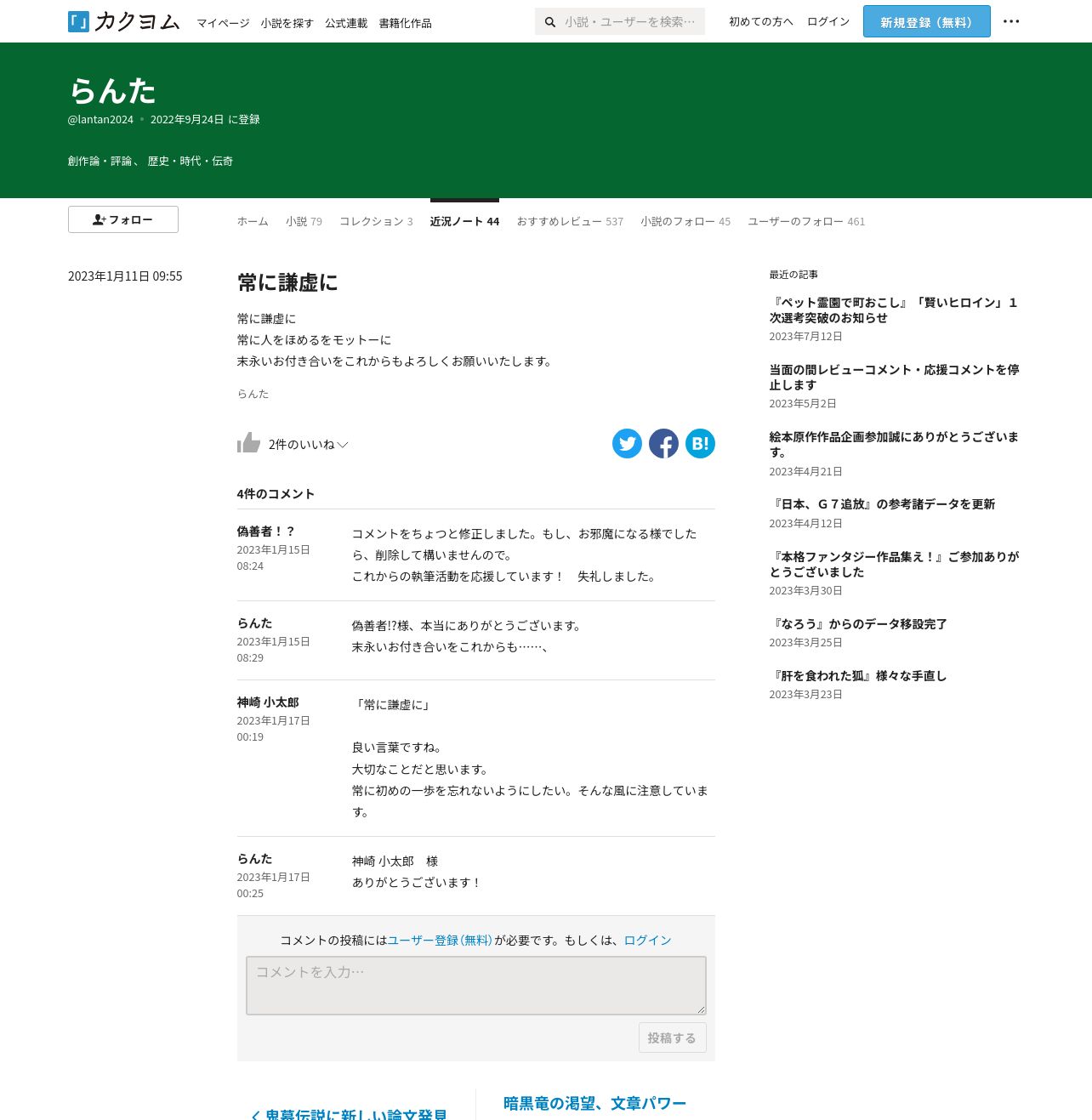Click ユーザー登録(無料) link in comment box
The height and width of the screenshot is (1120, 1092).
coord(440,940)
